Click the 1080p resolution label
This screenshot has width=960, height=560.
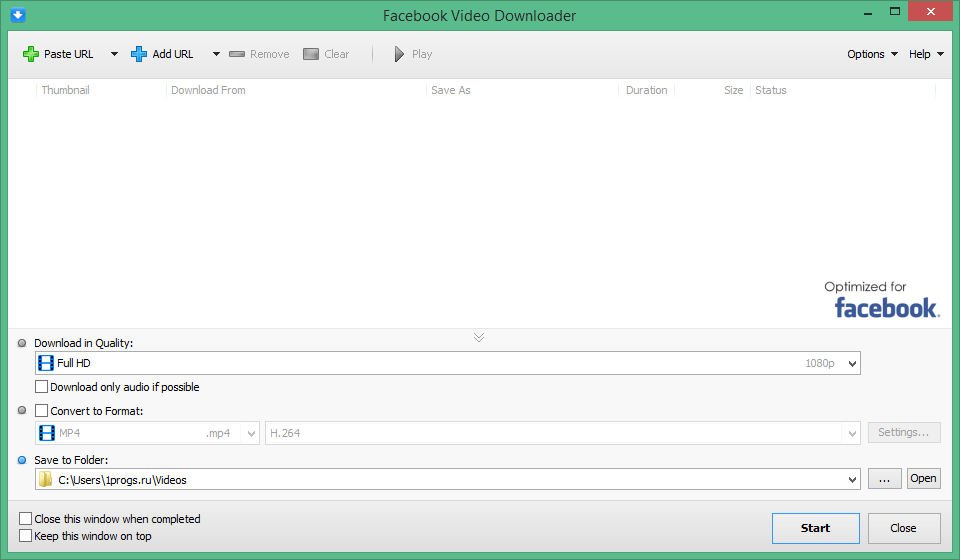[x=820, y=364]
